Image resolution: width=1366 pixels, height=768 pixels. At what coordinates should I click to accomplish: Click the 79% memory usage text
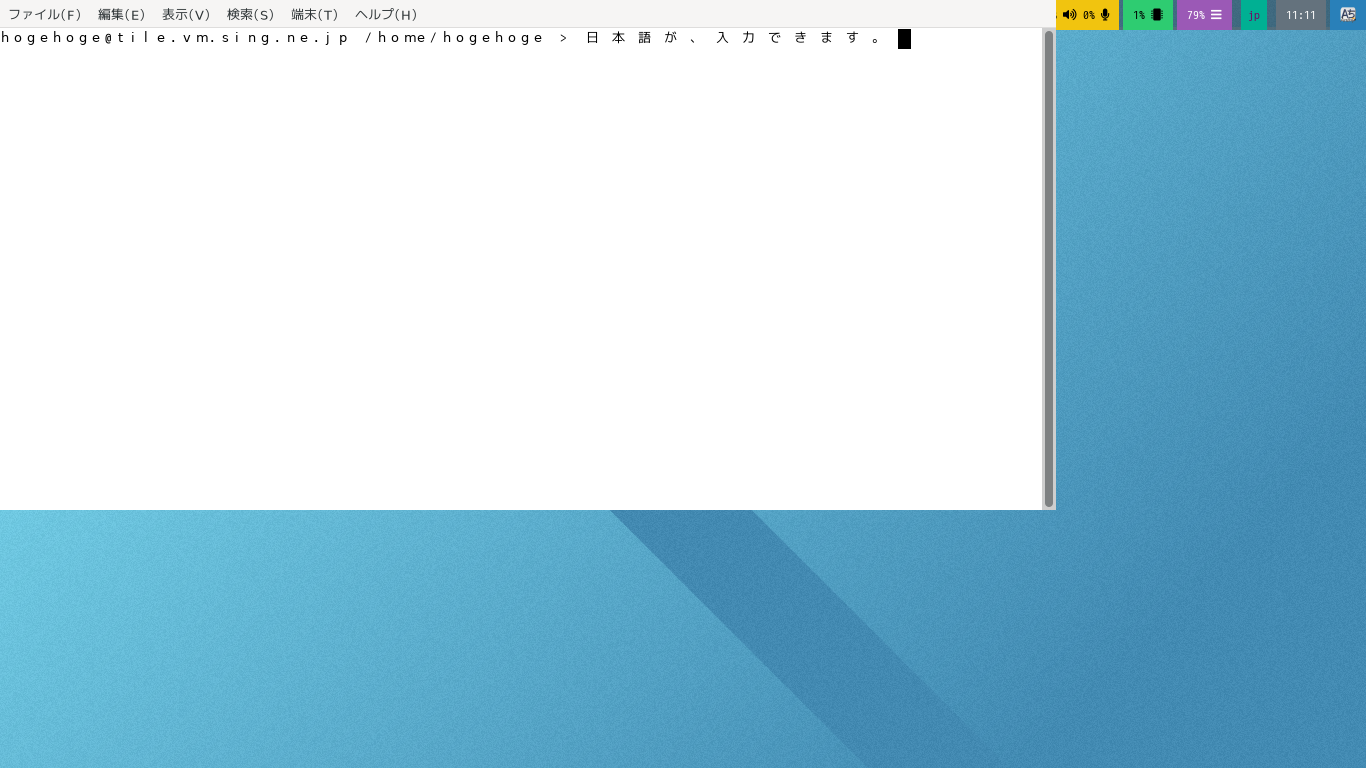pyautogui.click(x=1196, y=15)
